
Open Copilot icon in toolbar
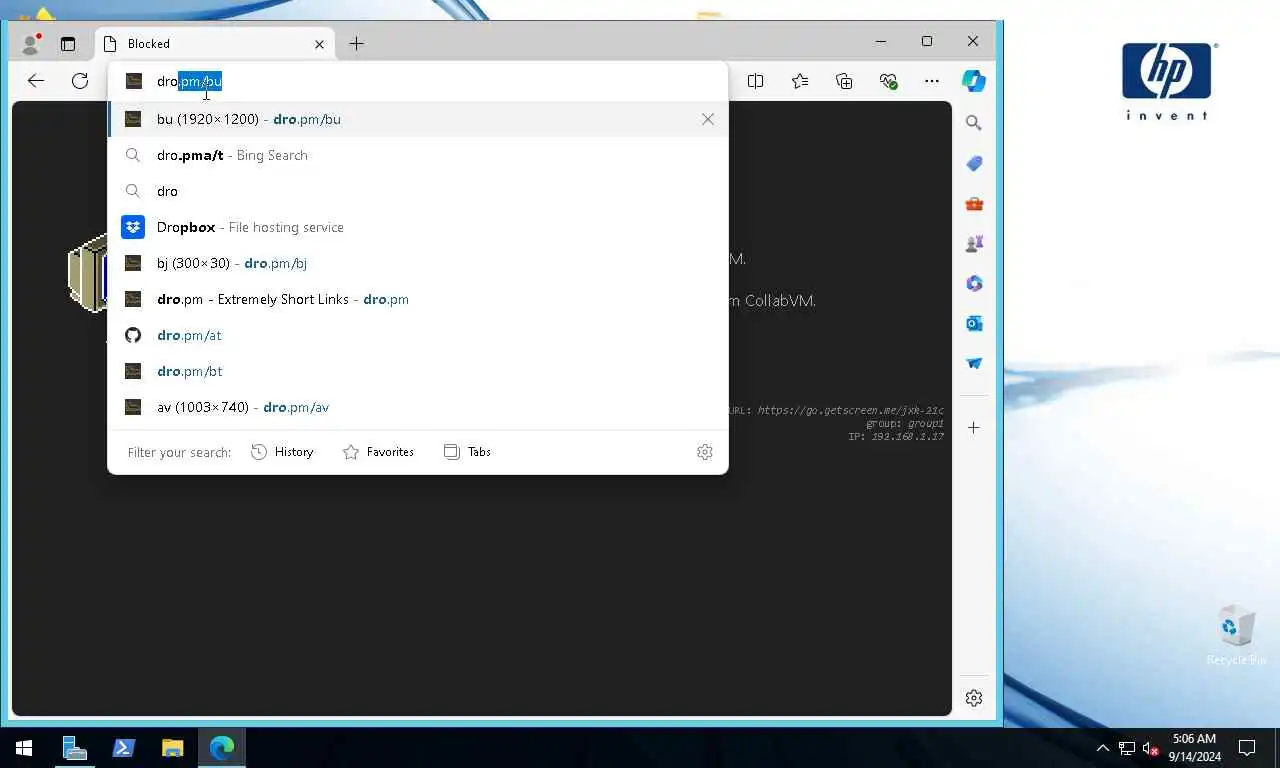pyautogui.click(x=974, y=81)
